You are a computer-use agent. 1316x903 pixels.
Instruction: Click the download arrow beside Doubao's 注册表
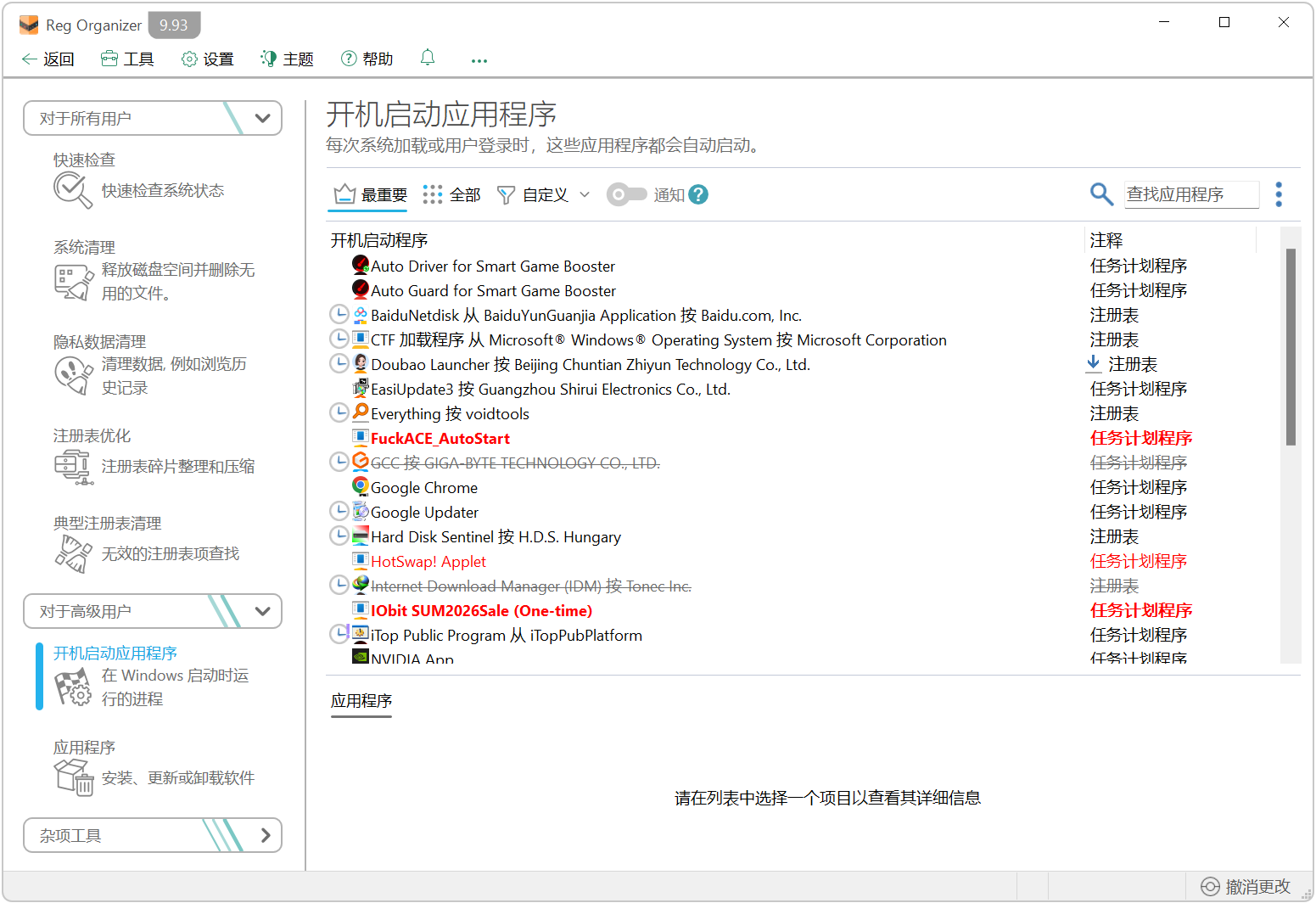1094,363
